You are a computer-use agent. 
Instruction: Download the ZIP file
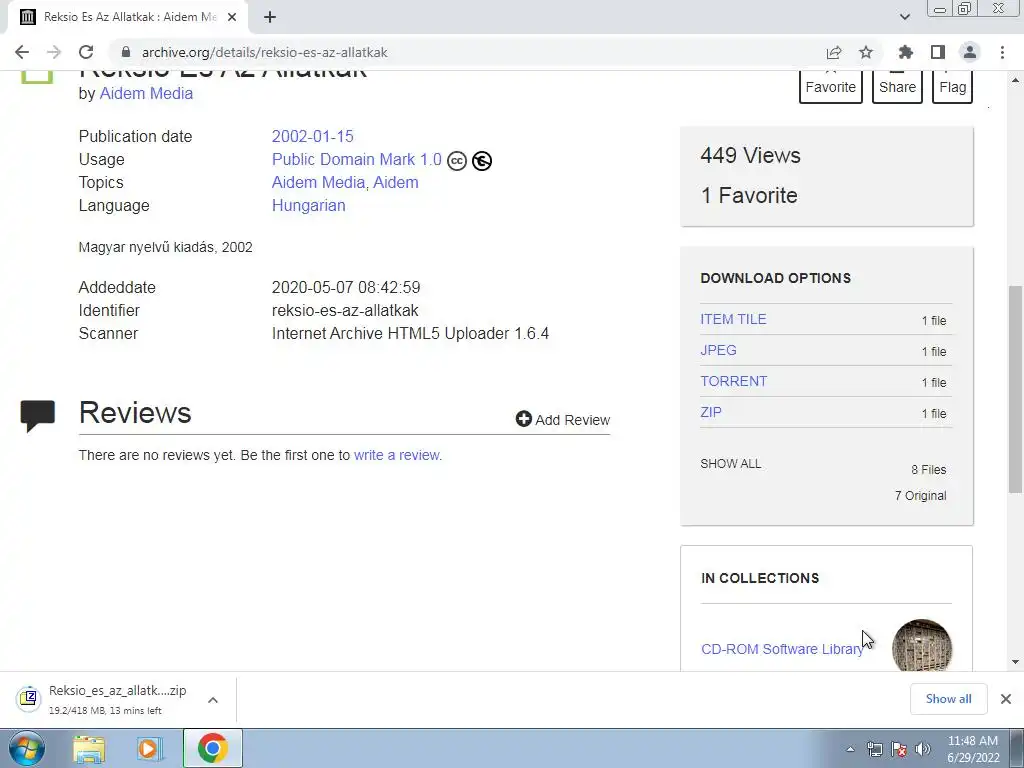tap(711, 412)
